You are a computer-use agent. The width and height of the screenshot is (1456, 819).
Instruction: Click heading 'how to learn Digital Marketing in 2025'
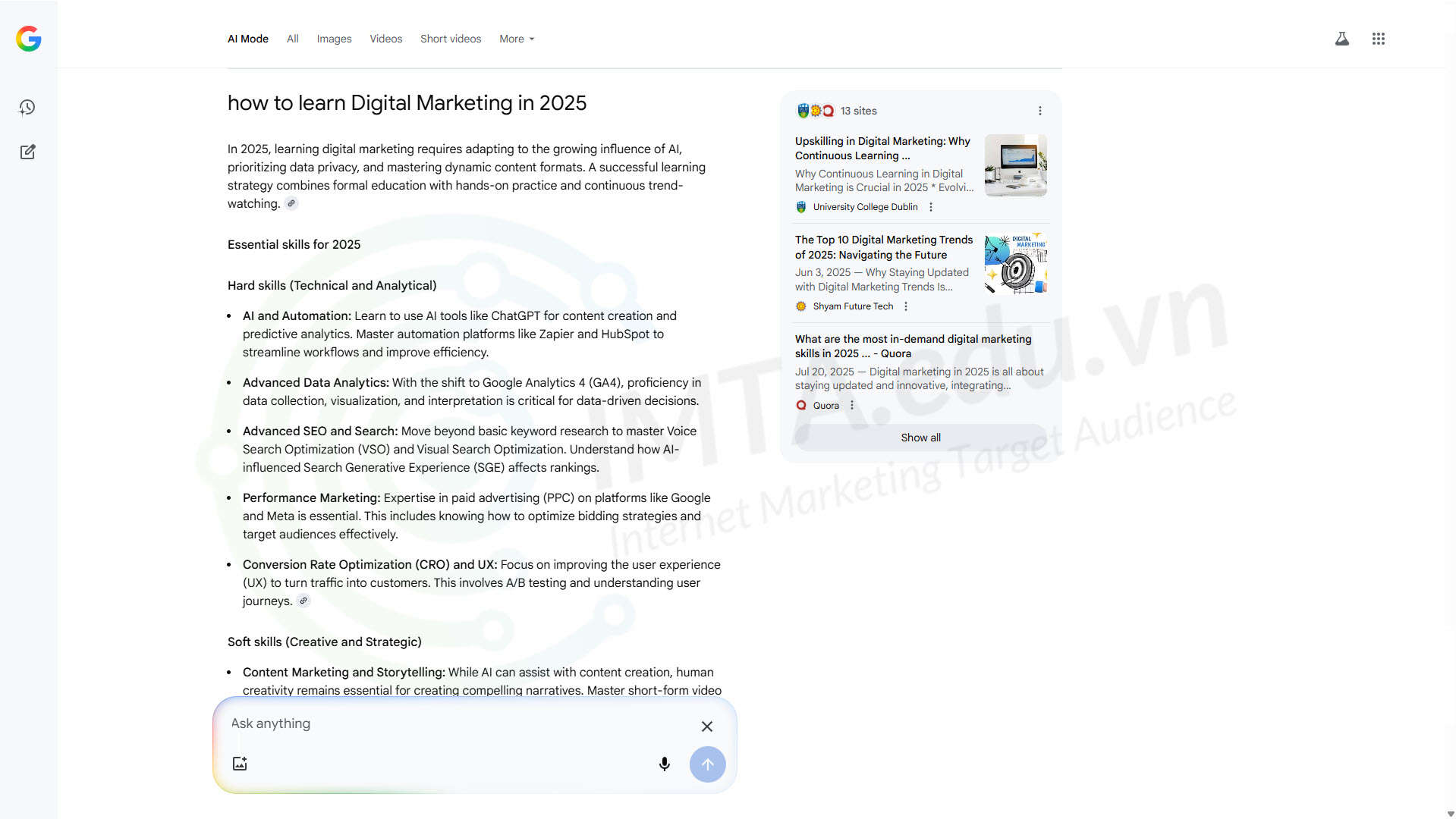click(x=407, y=103)
